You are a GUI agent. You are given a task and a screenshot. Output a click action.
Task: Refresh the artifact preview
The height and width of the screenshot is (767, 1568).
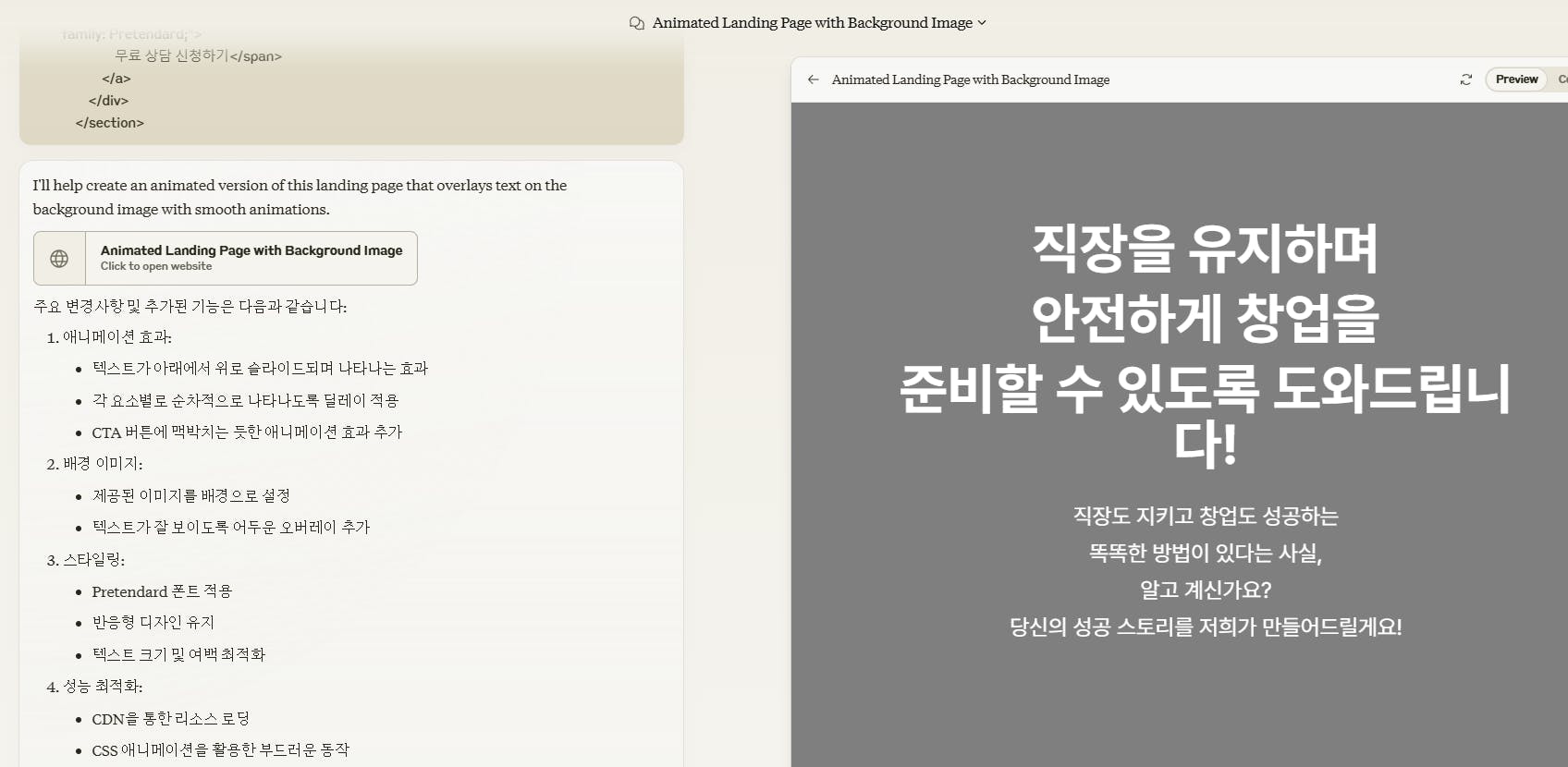[1465, 79]
